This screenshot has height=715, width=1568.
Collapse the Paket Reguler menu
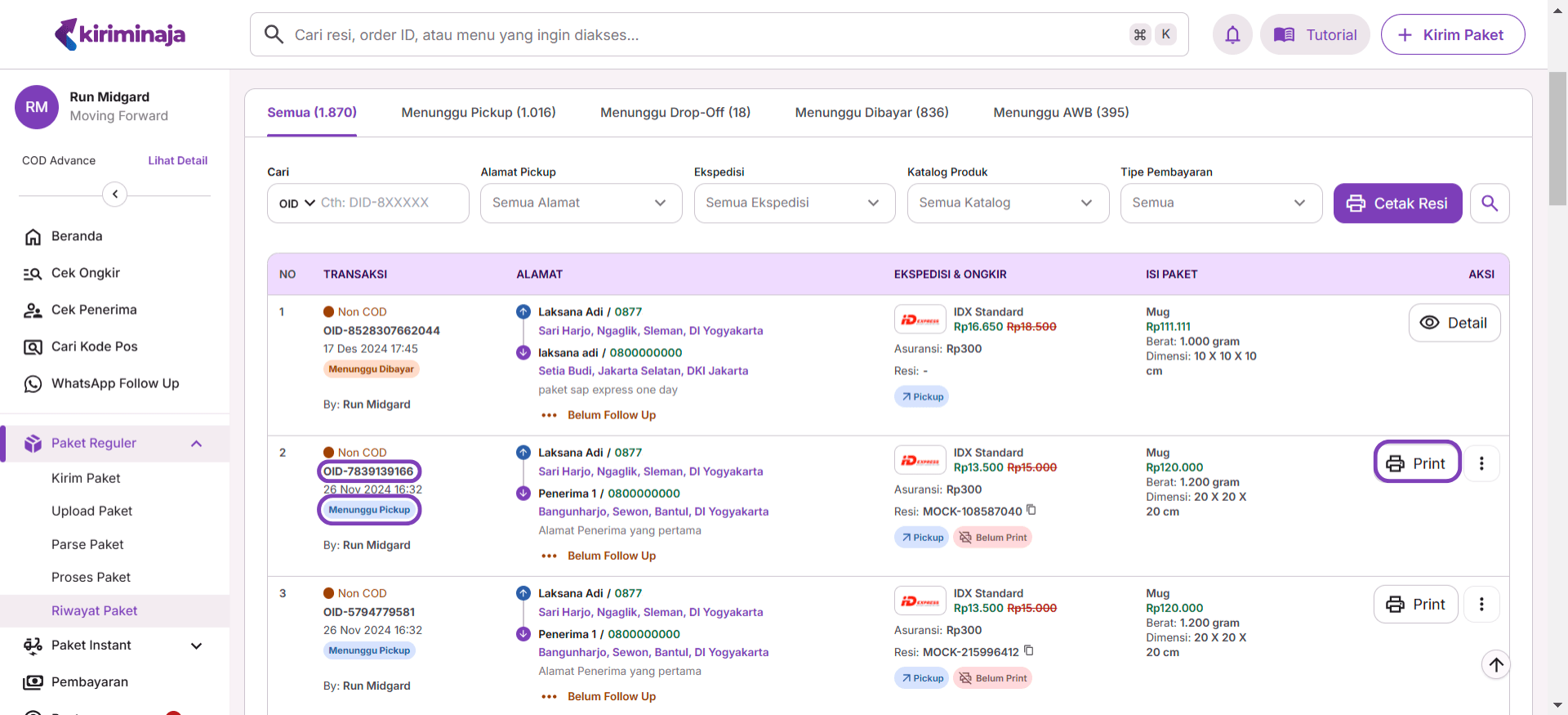tap(196, 444)
